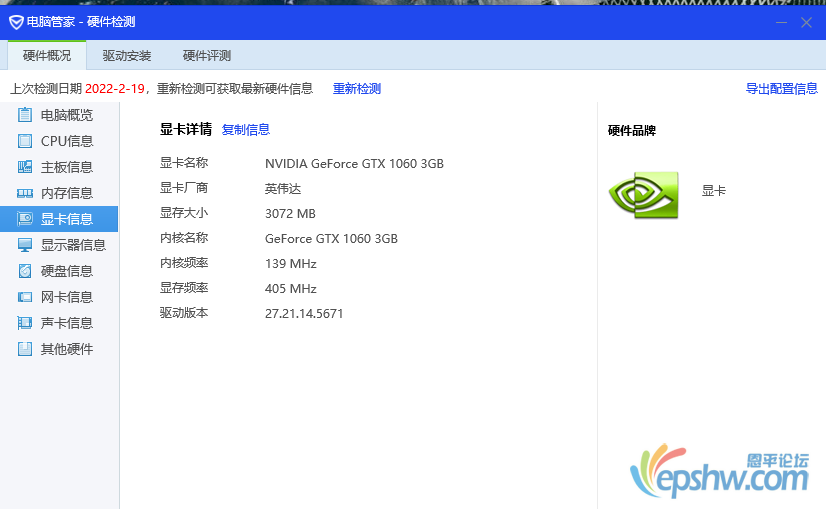The width and height of the screenshot is (826, 509).
Task: Click the 电脑概览 clipboard icon
Action: point(25,114)
